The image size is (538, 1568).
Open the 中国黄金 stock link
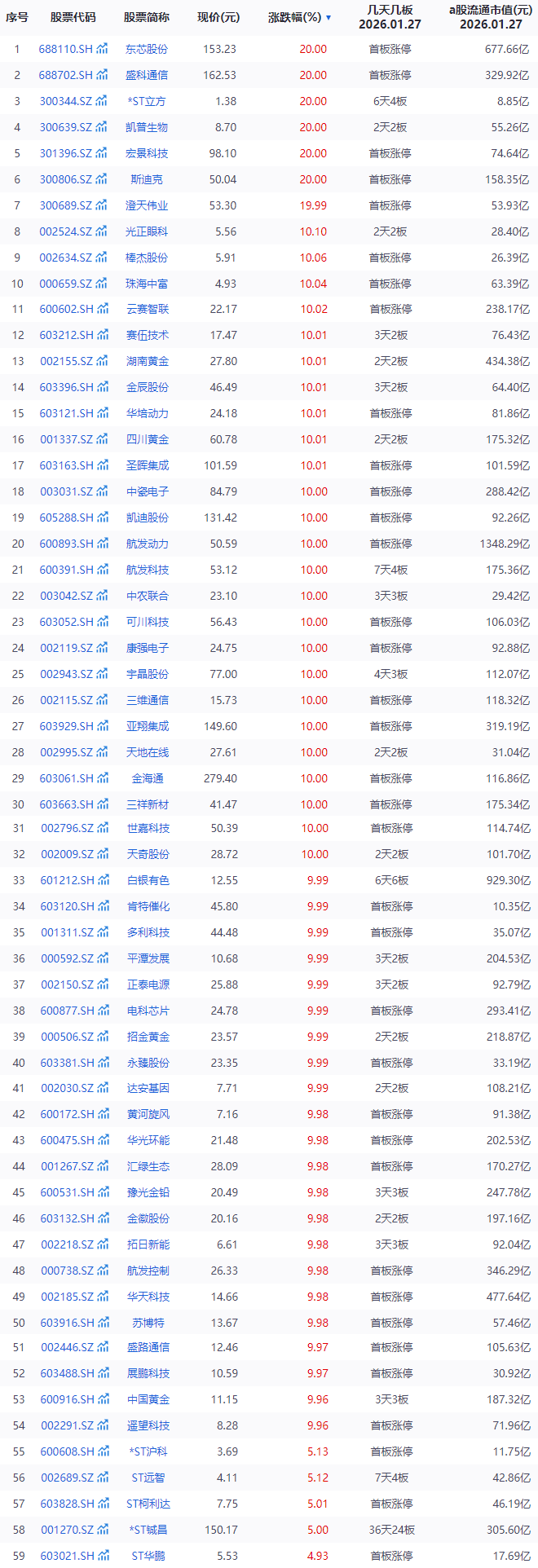tap(148, 1399)
